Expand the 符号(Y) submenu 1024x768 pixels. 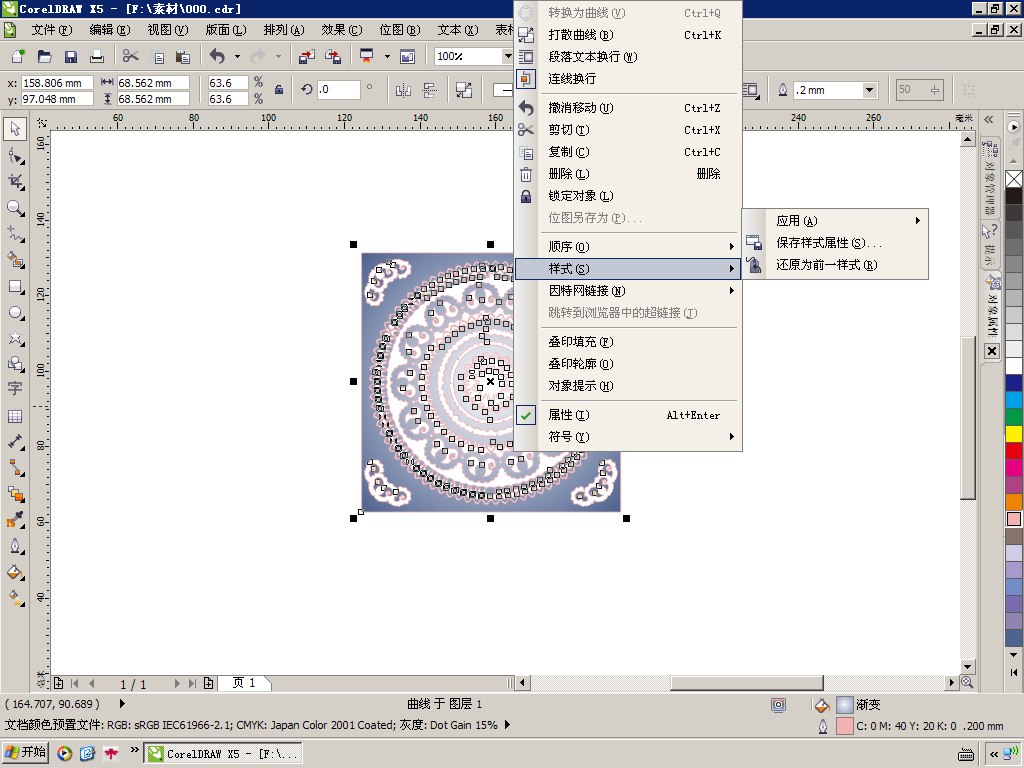coord(628,436)
